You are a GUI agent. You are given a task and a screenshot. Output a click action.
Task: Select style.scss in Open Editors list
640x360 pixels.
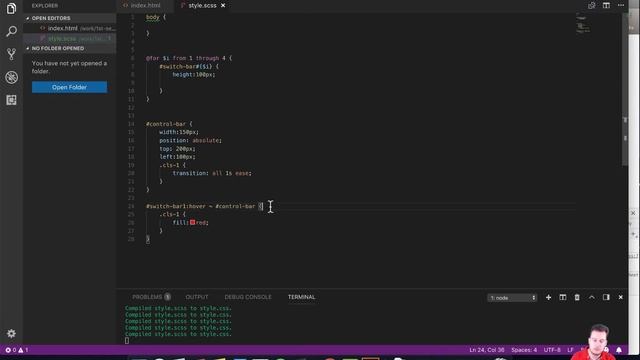pyautogui.click(x=69, y=38)
